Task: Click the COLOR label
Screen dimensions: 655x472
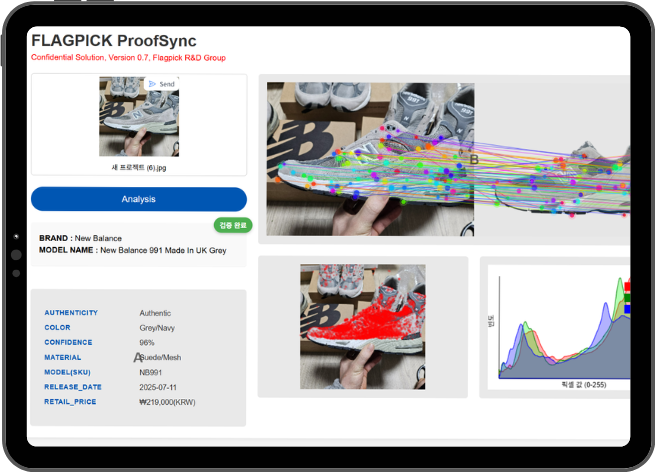Action: pos(57,327)
